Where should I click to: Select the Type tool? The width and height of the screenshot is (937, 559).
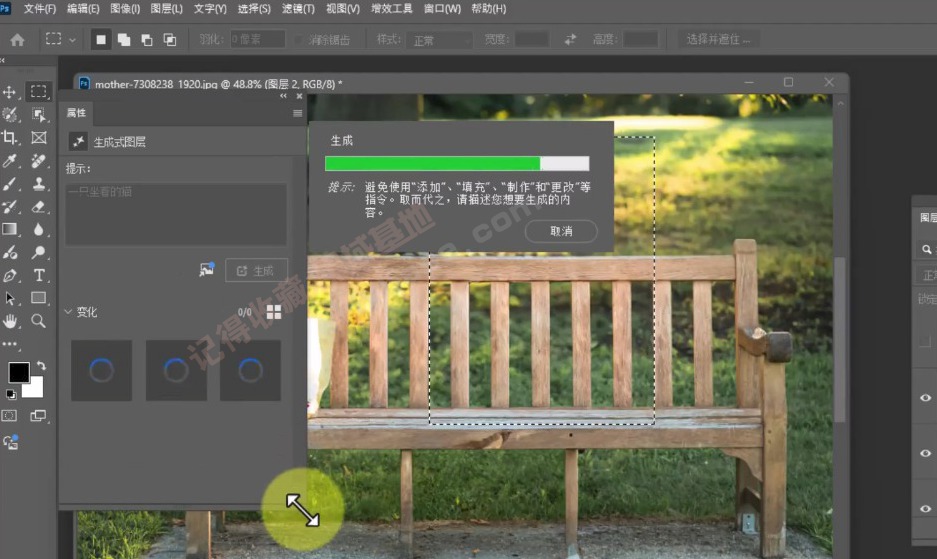pyautogui.click(x=39, y=275)
